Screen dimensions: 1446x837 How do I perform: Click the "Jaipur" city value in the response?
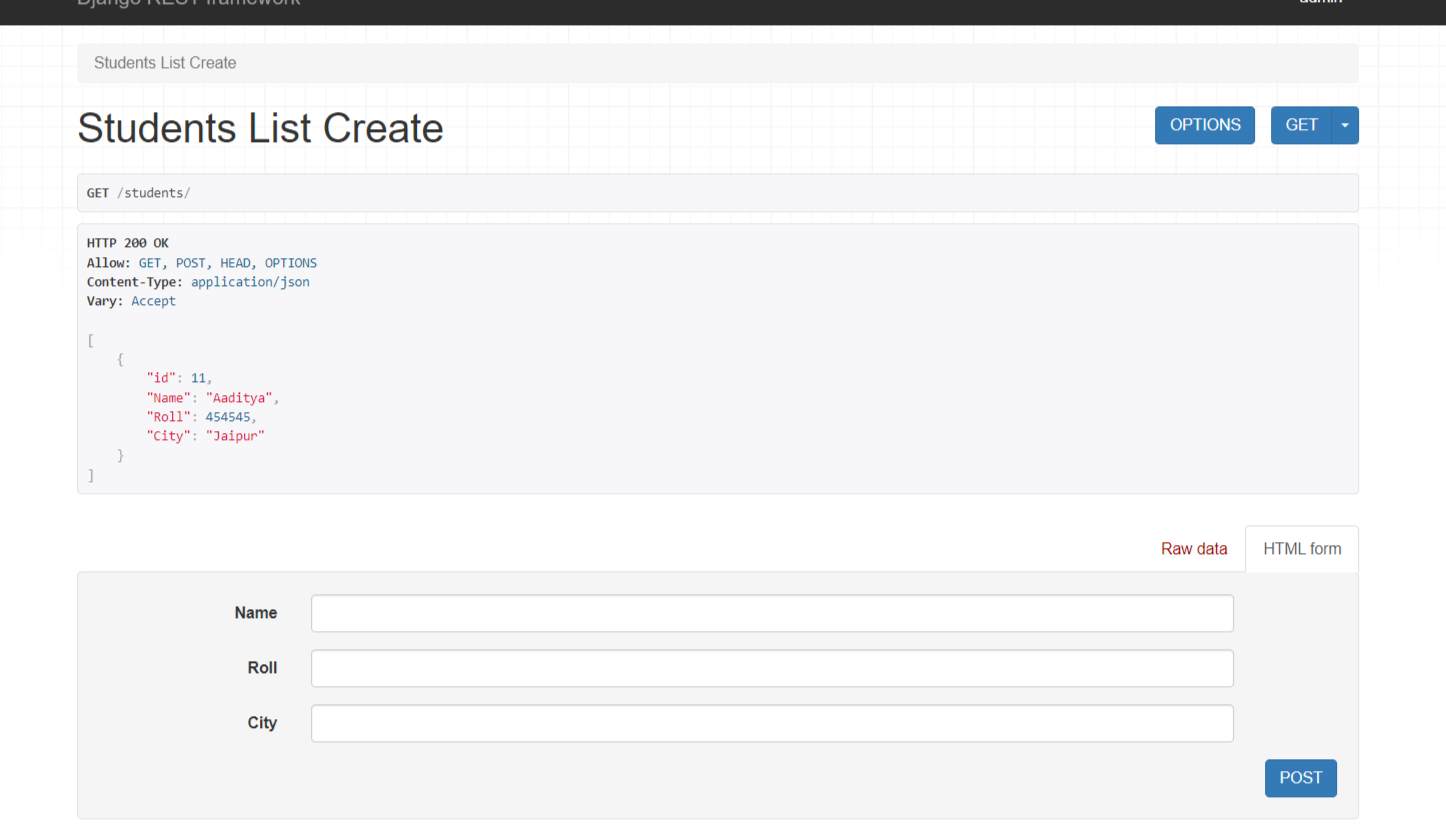click(x=235, y=436)
